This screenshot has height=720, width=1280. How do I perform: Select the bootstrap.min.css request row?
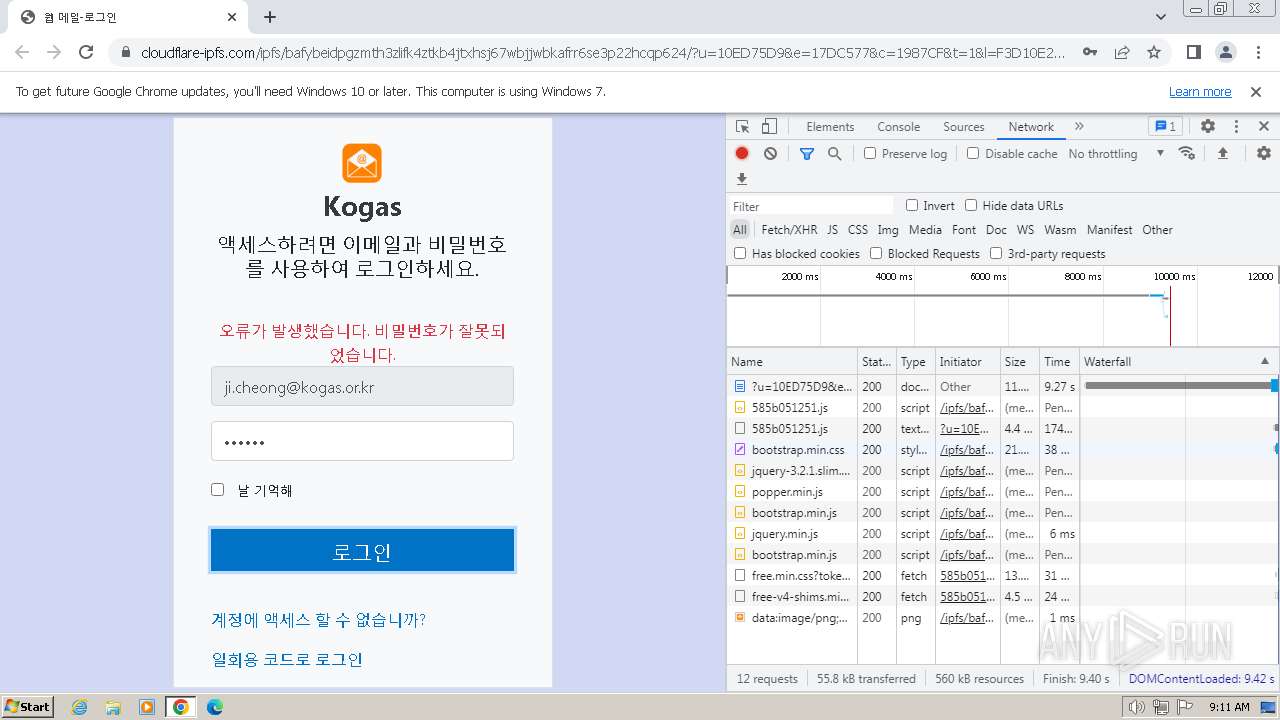pos(1003,450)
